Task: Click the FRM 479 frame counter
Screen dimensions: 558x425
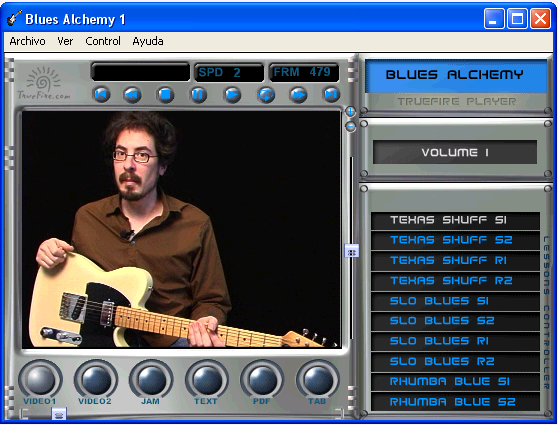Action: [x=304, y=73]
